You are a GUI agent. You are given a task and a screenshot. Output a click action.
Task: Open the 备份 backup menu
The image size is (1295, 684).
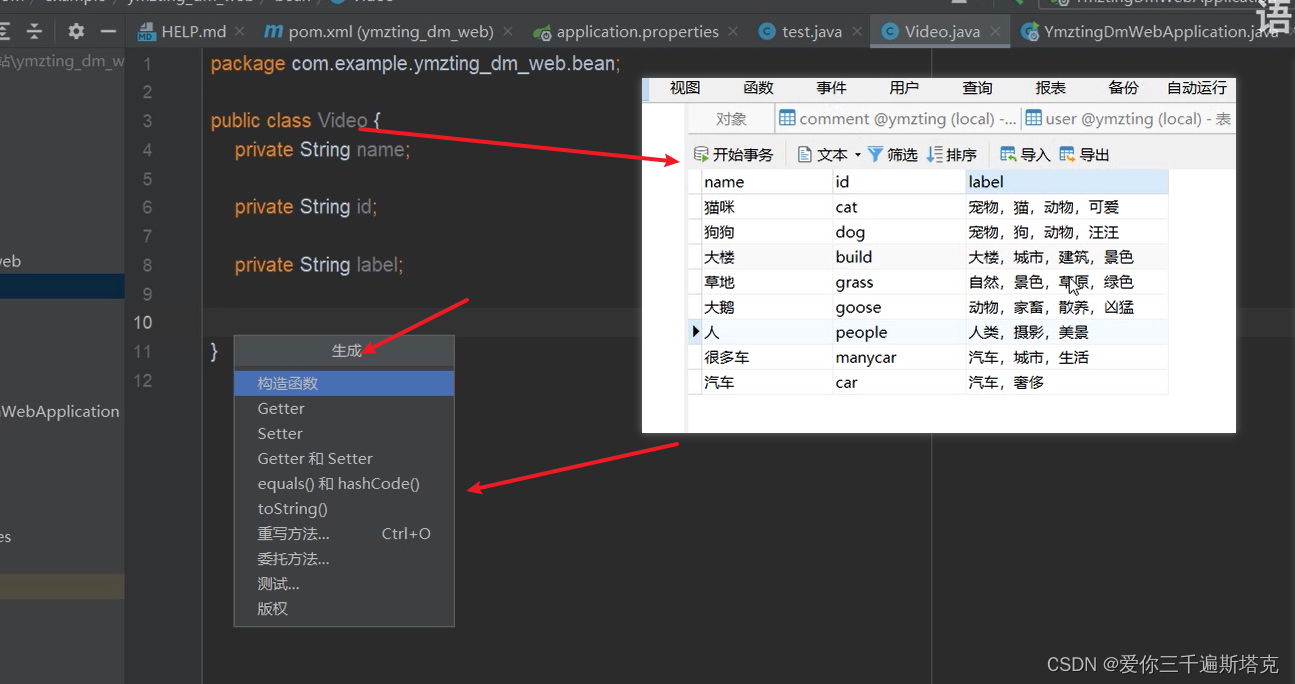pos(1124,88)
